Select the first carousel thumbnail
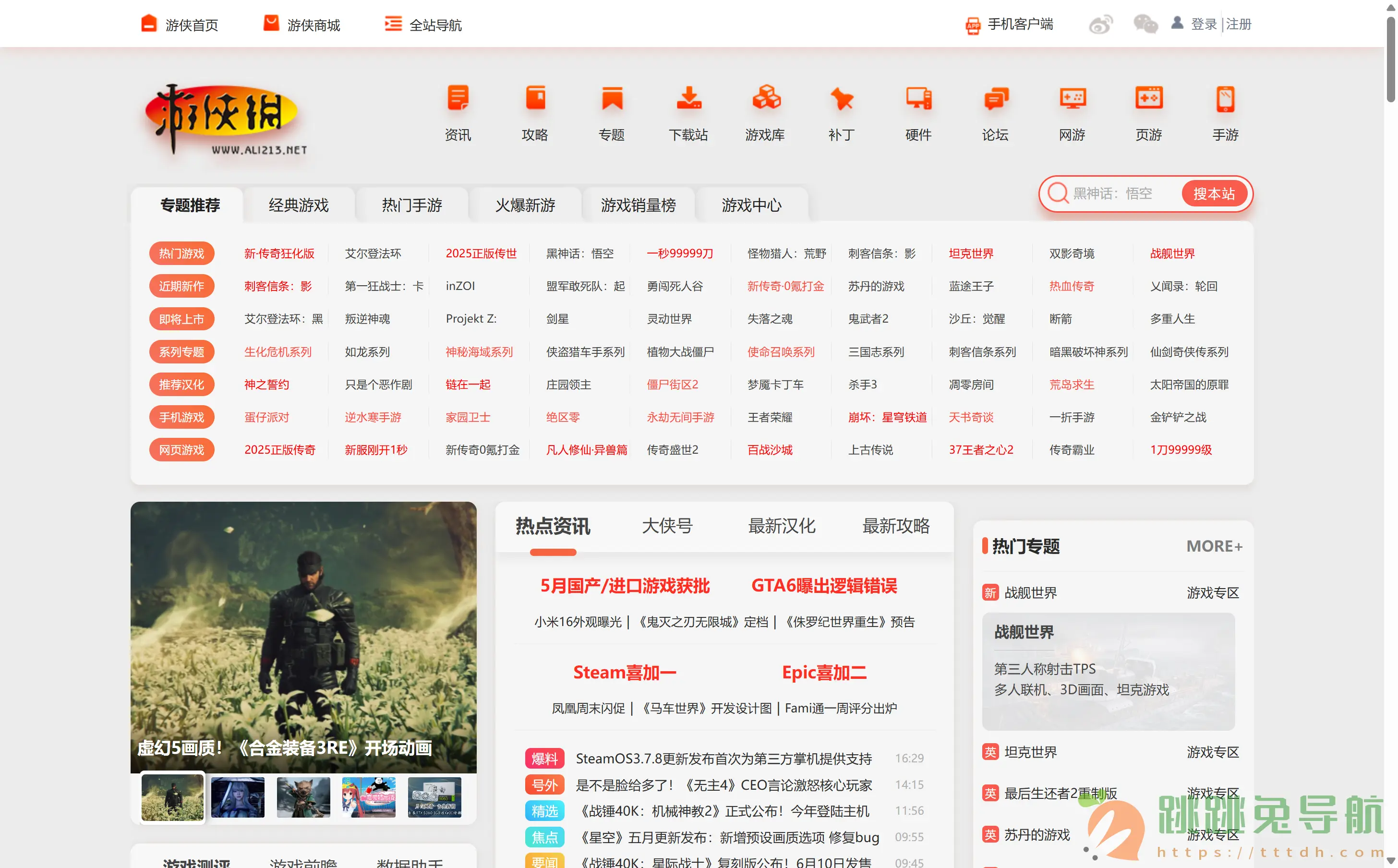The width and height of the screenshot is (1398, 868). tap(172, 797)
